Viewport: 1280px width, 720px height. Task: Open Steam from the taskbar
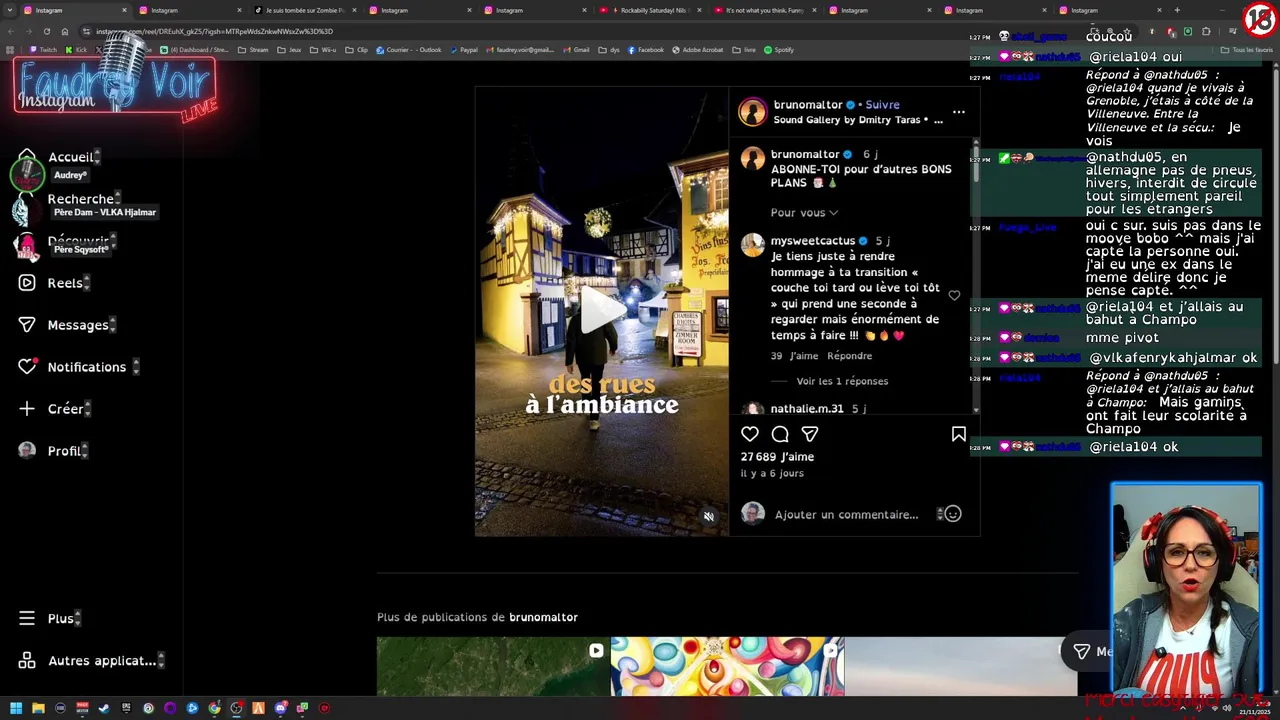coord(104,708)
